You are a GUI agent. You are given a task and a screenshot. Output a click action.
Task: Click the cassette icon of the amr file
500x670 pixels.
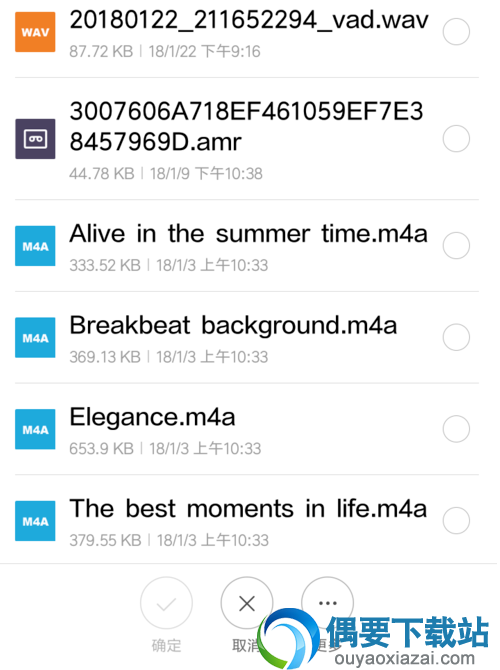click(35, 139)
